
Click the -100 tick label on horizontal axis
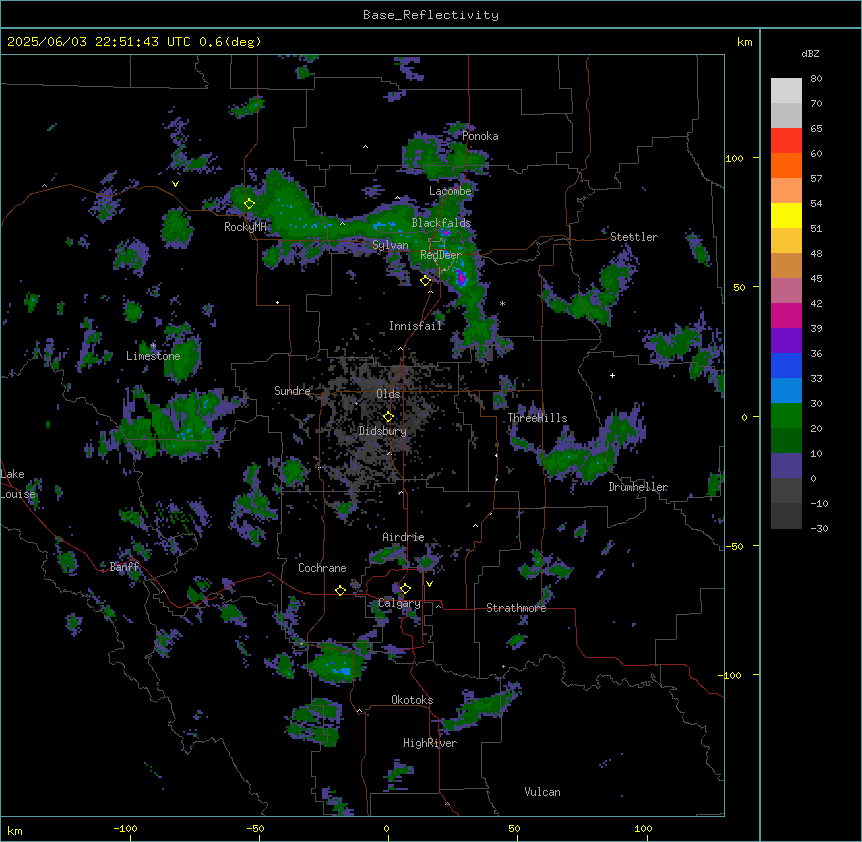coord(126,828)
